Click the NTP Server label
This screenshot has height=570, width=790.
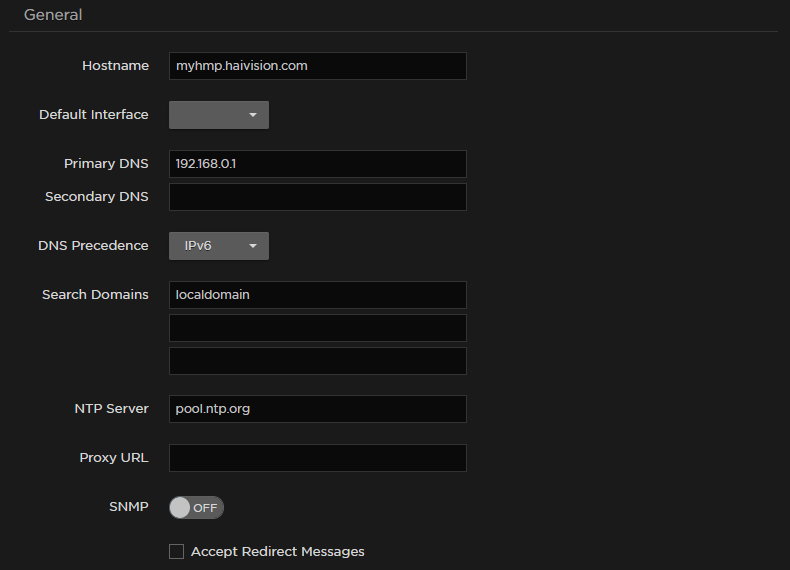pos(111,408)
